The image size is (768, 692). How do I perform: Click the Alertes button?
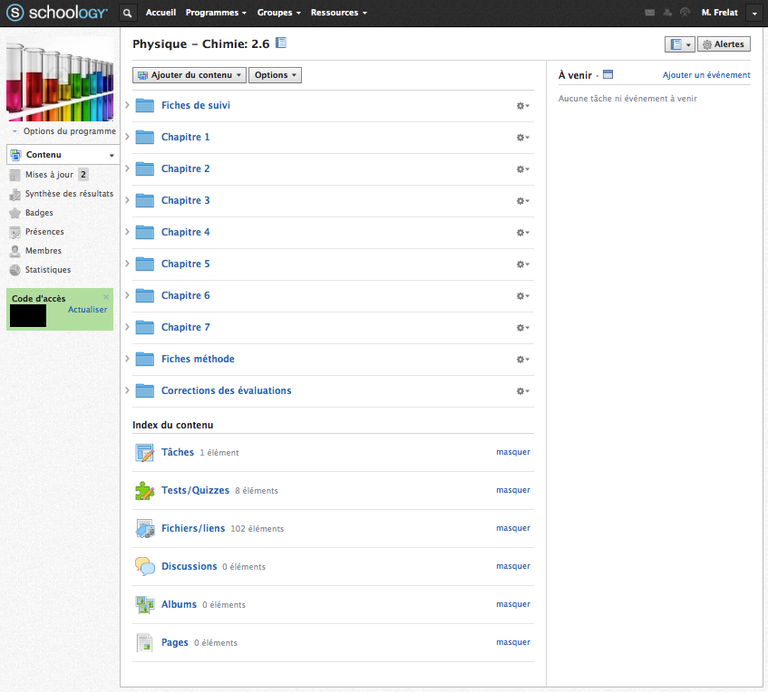point(723,45)
